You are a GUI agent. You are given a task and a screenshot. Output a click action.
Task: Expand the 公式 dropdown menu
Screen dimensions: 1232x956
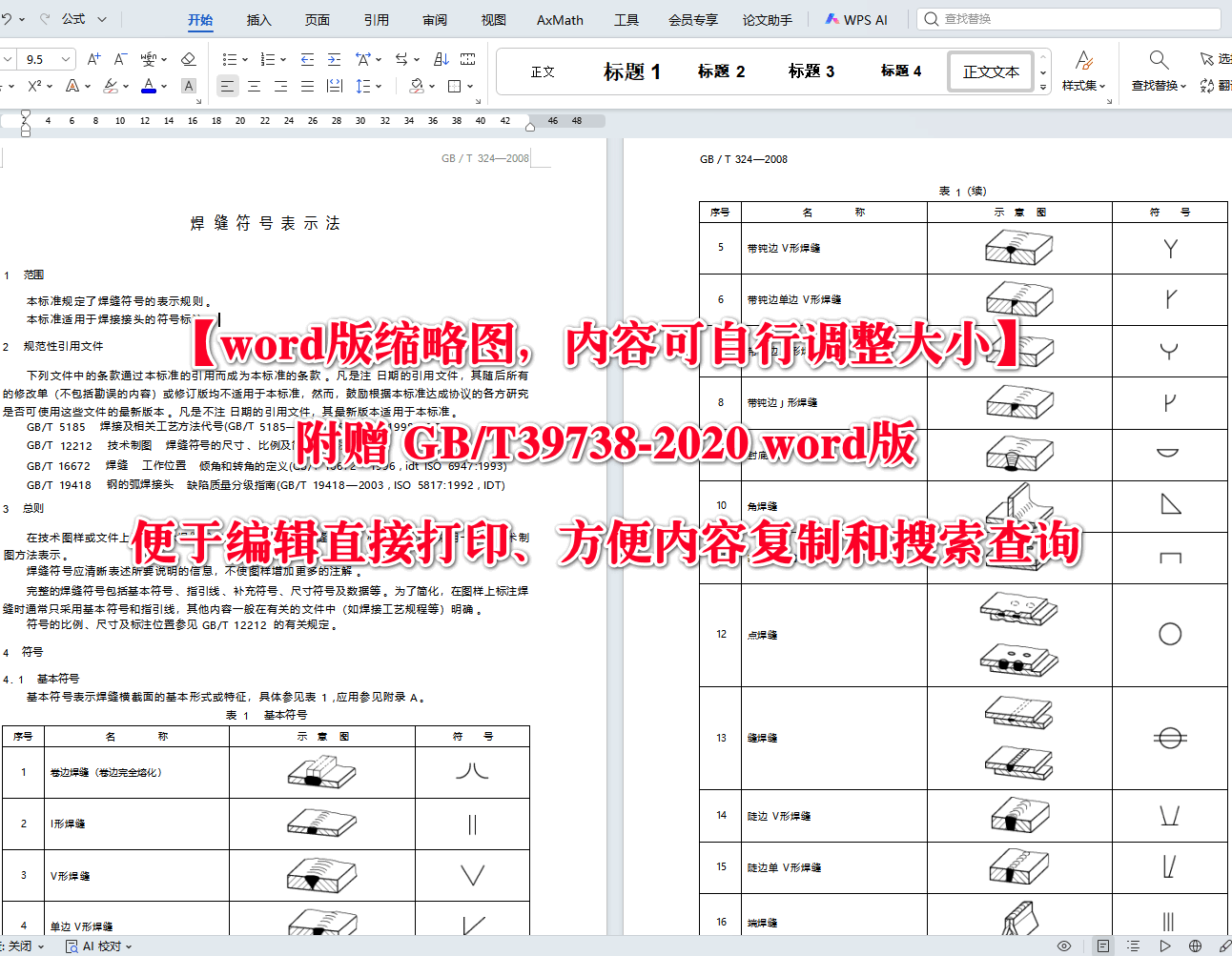[x=102, y=18]
